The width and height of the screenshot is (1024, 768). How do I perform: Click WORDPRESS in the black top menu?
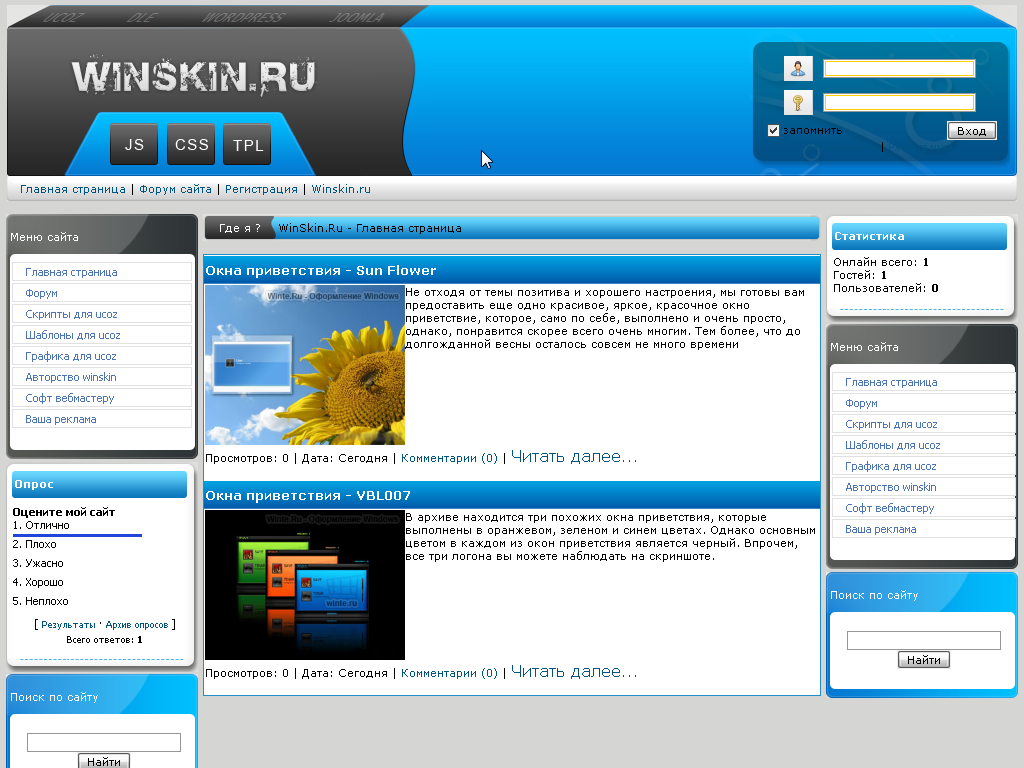(x=245, y=16)
